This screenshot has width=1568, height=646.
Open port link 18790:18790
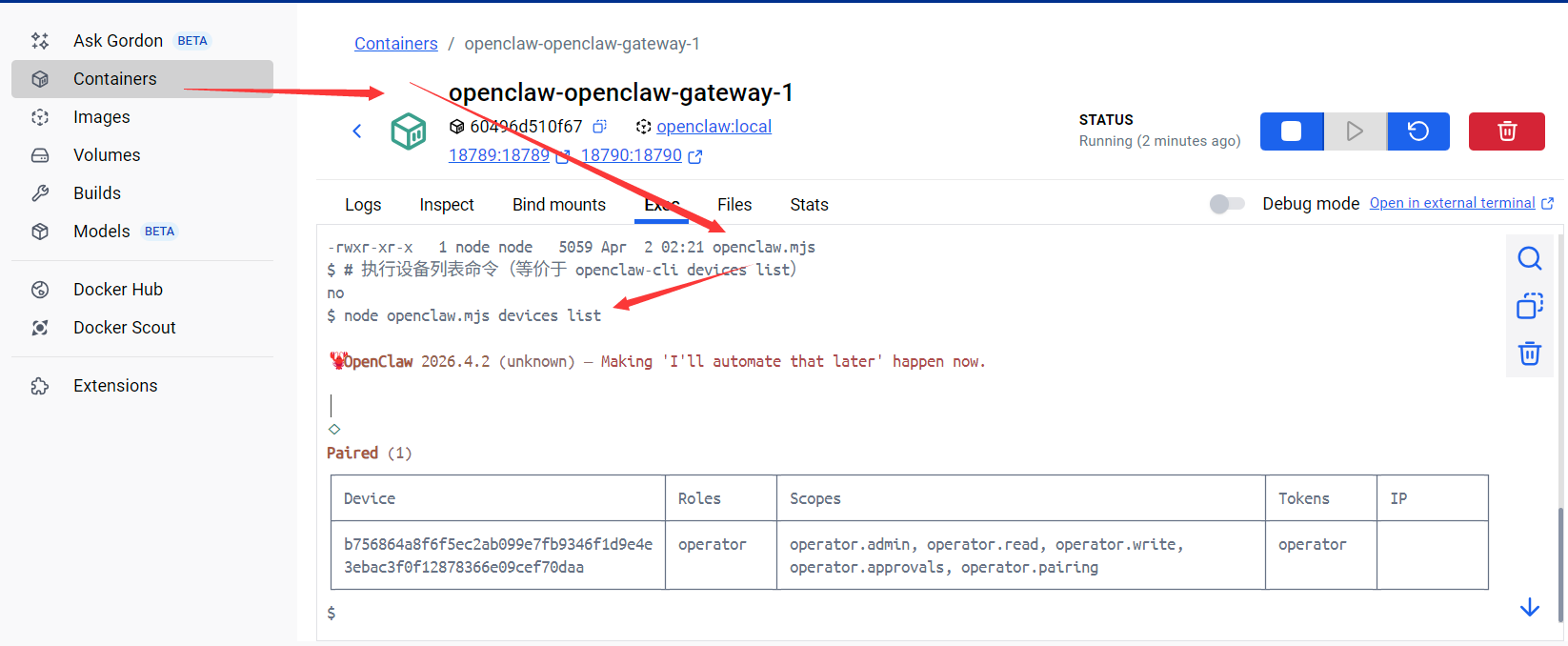pos(632,155)
